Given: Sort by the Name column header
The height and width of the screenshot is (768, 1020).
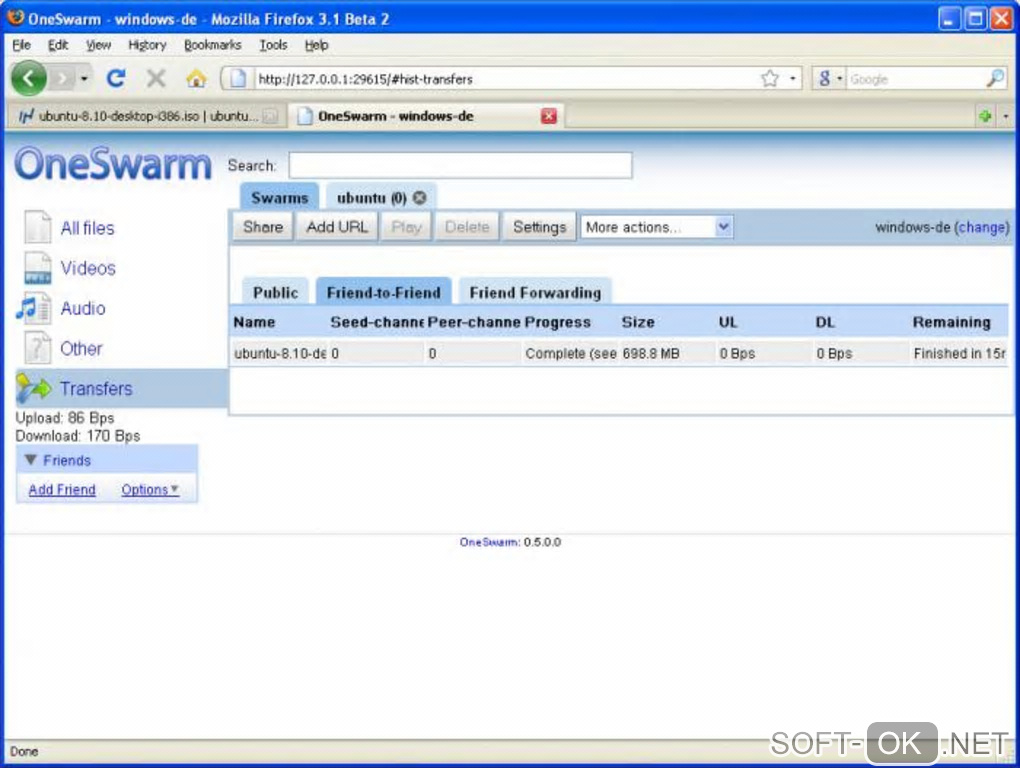Looking at the screenshot, I should [x=254, y=322].
